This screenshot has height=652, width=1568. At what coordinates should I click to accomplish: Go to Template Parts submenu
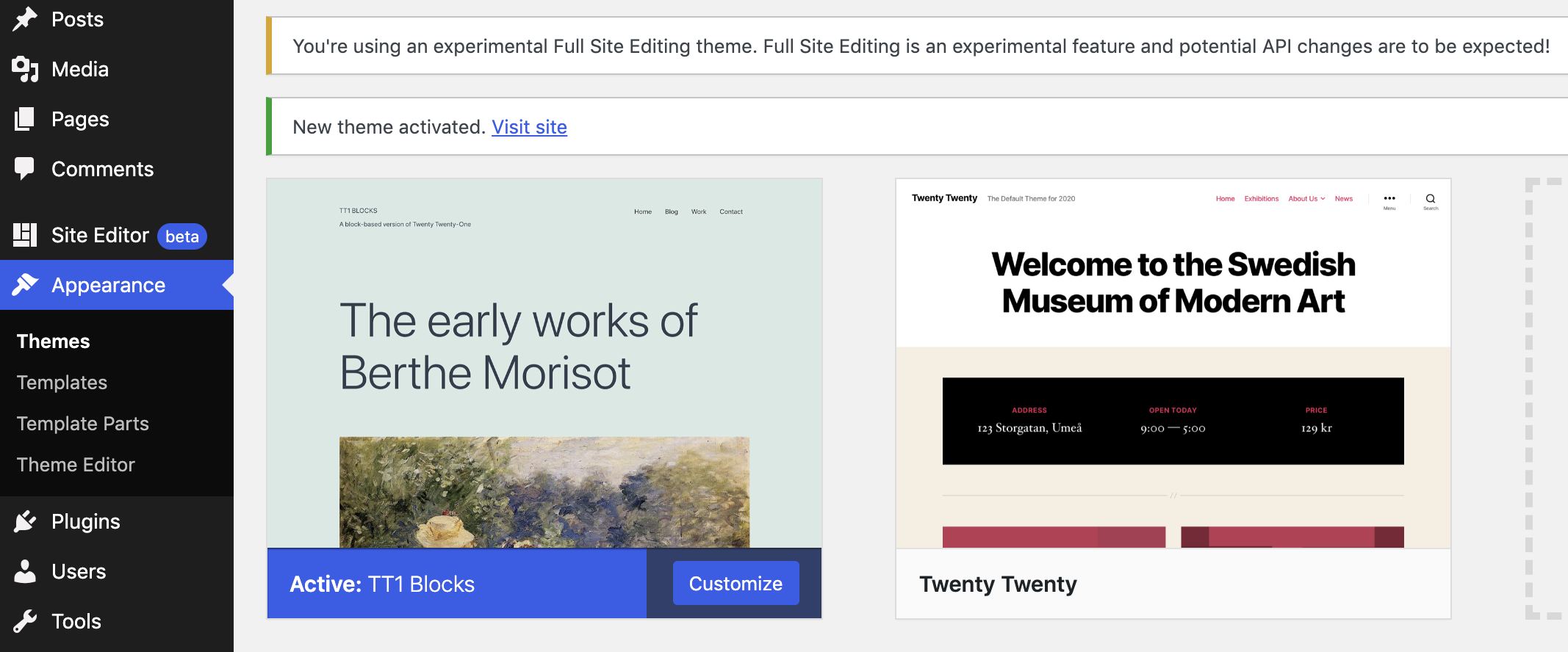[83, 424]
